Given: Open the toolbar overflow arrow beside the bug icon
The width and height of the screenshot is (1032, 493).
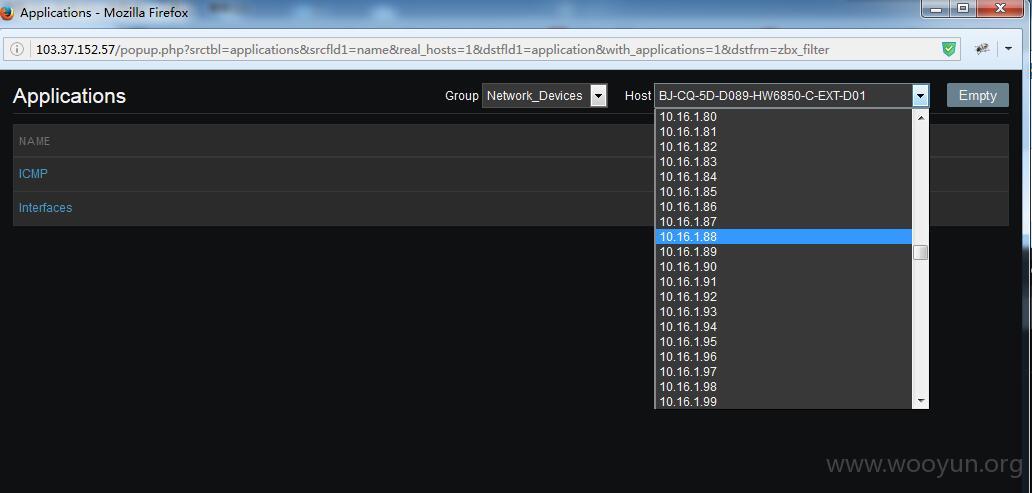Looking at the screenshot, I should coord(1008,49).
